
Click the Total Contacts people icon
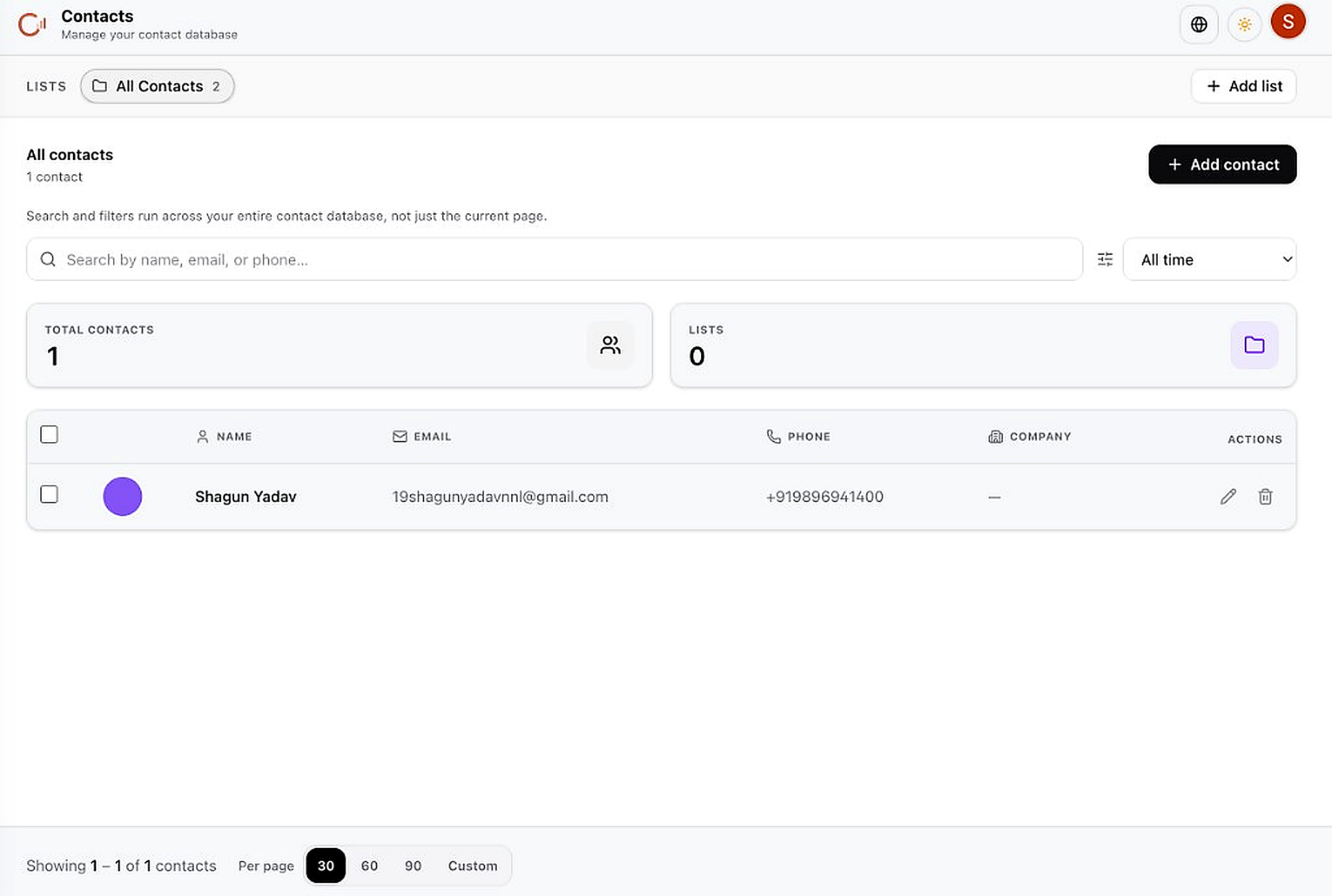pyautogui.click(x=610, y=345)
